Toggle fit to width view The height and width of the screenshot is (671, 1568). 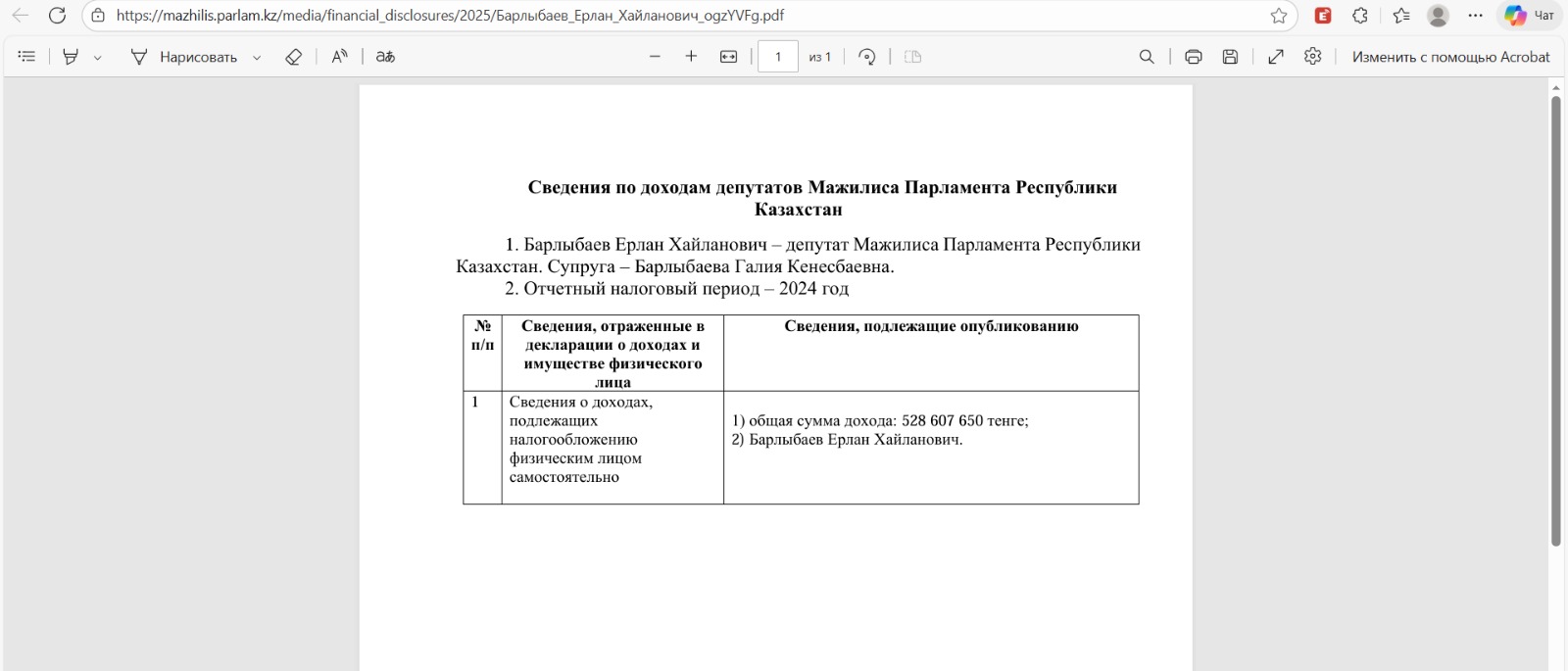point(728,57)
